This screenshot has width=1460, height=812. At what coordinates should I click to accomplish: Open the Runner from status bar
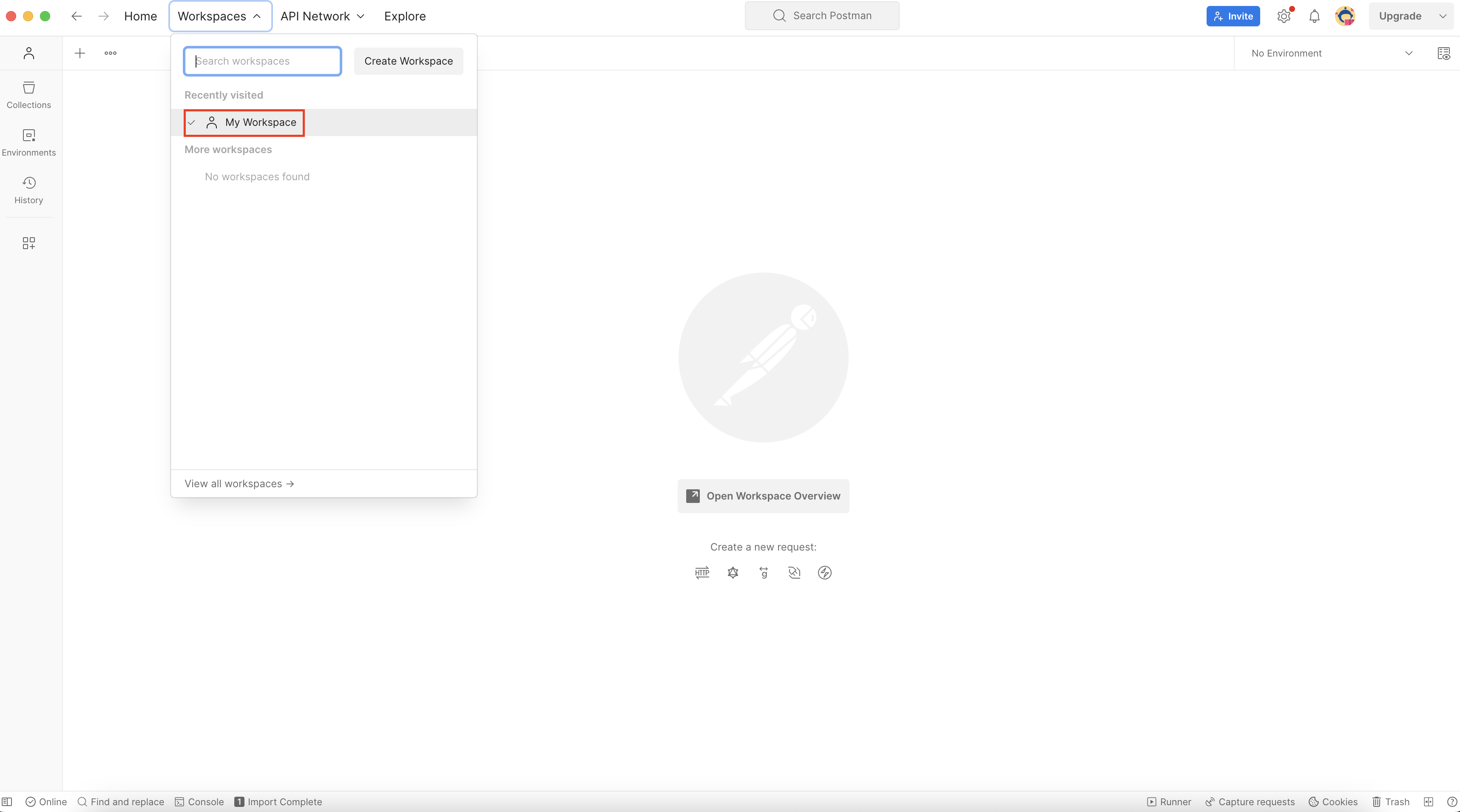[x=1169, y=801]
